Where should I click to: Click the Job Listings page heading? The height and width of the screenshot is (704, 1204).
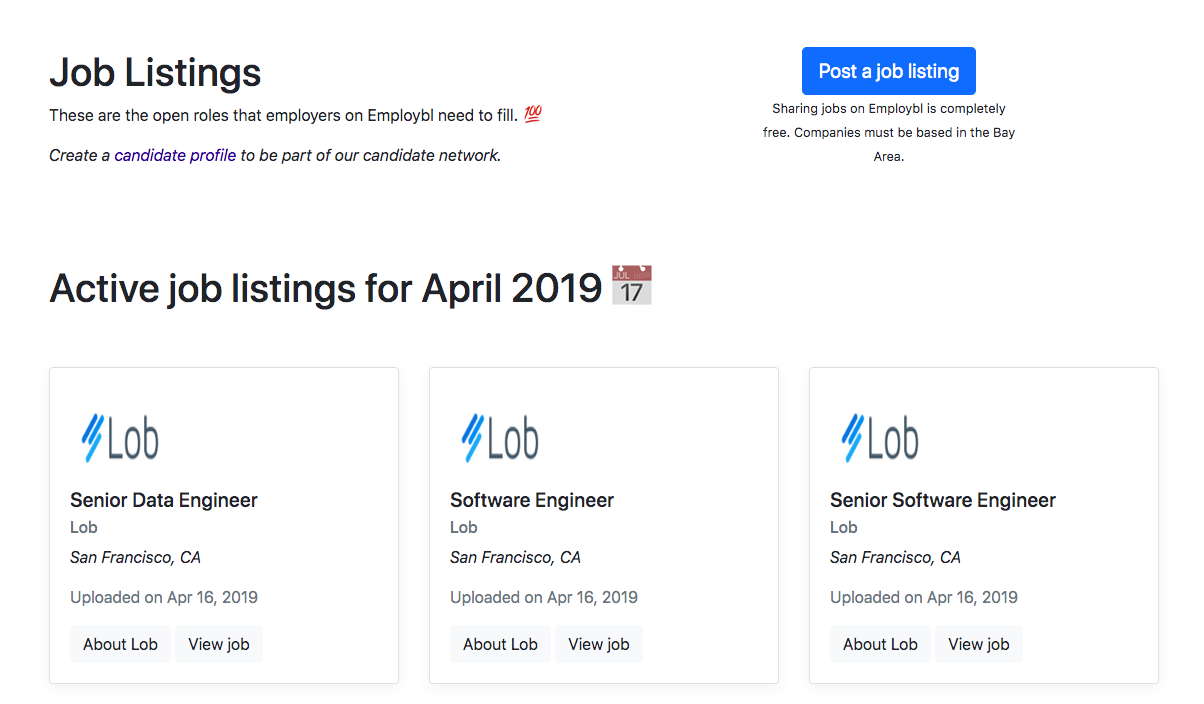click(x=155, y=72)
